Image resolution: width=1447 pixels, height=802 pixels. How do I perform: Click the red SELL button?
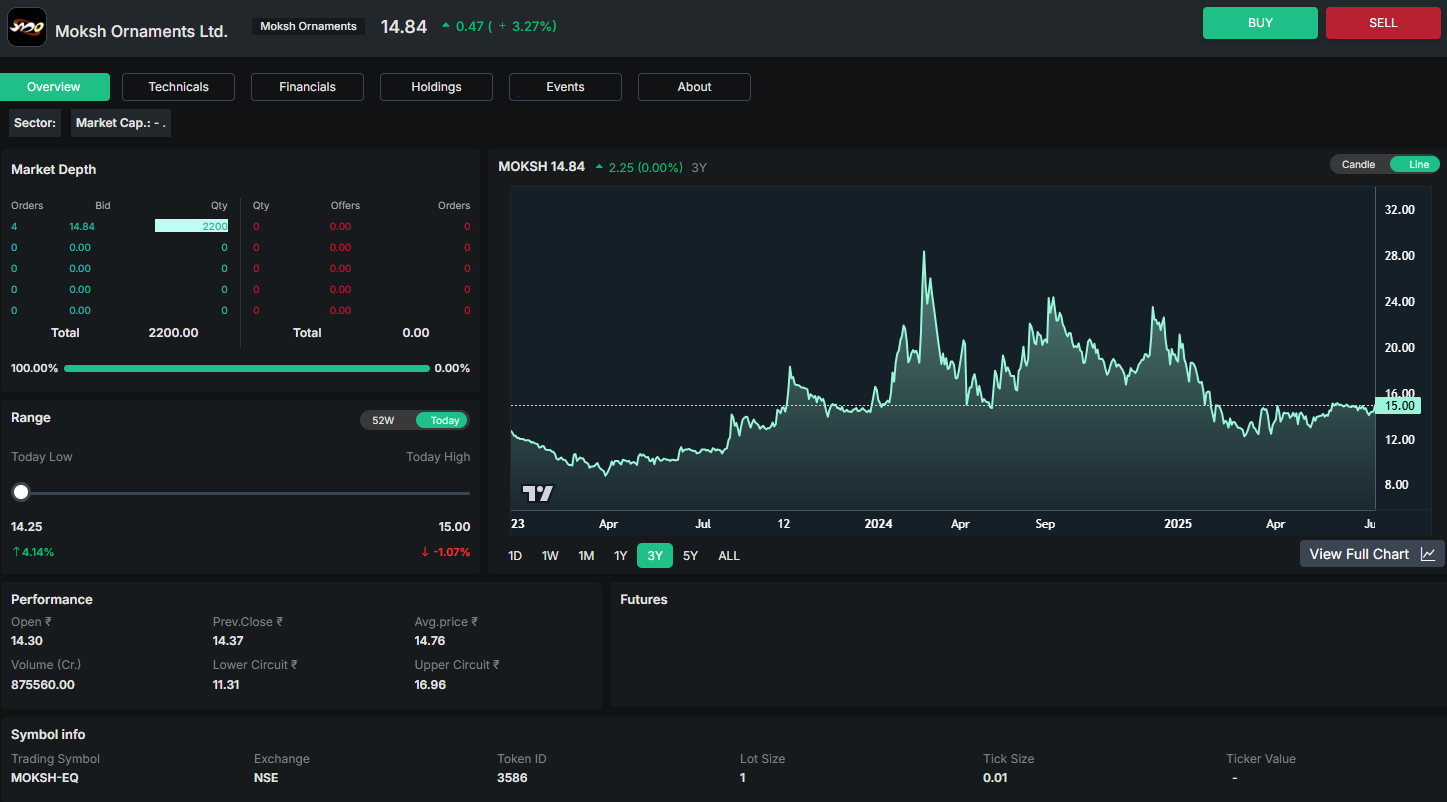1383,23
